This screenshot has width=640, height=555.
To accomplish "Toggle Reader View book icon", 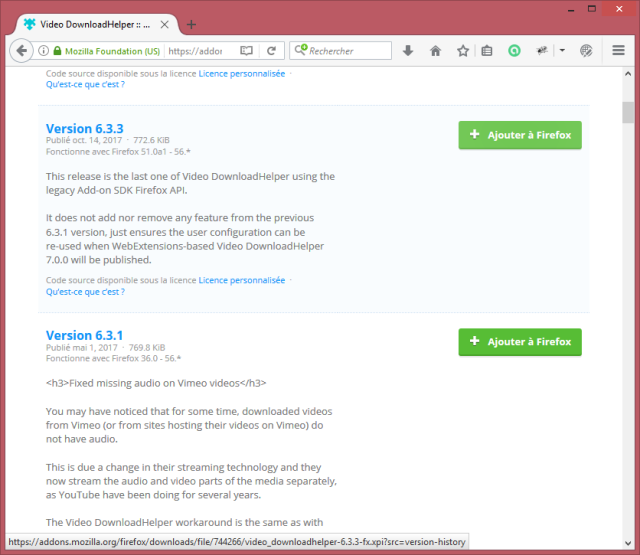I will [x=246, y=51].
